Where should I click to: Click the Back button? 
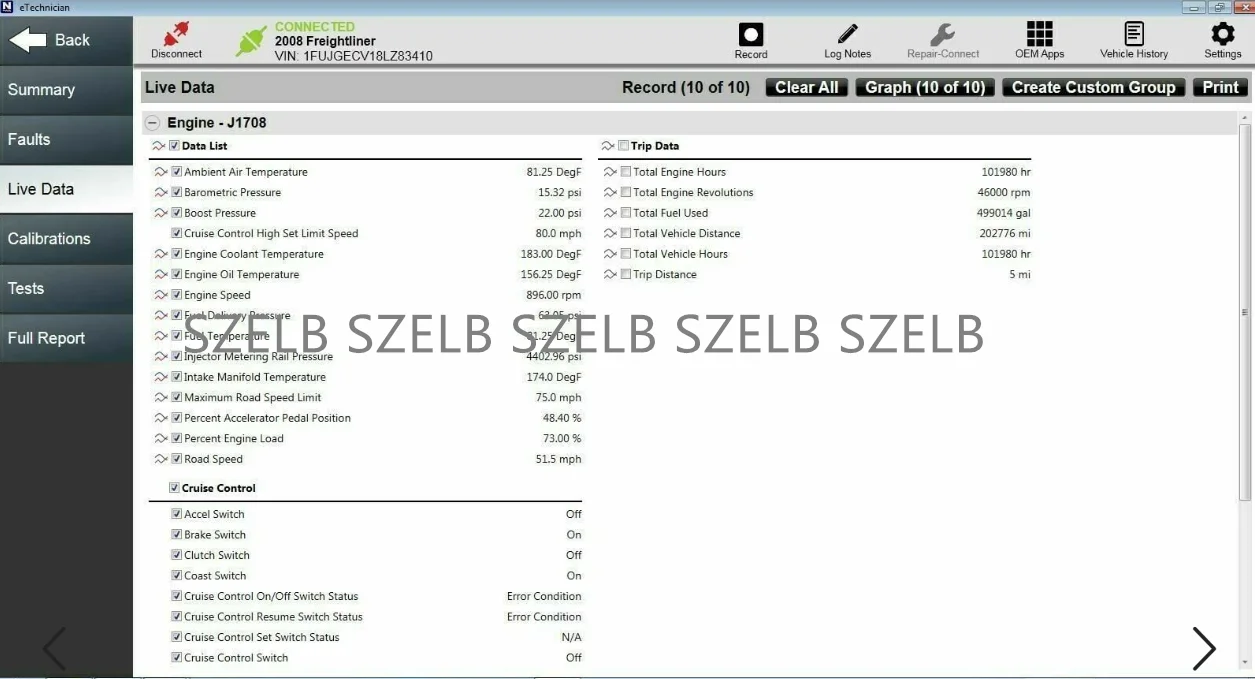coord(66,40)
